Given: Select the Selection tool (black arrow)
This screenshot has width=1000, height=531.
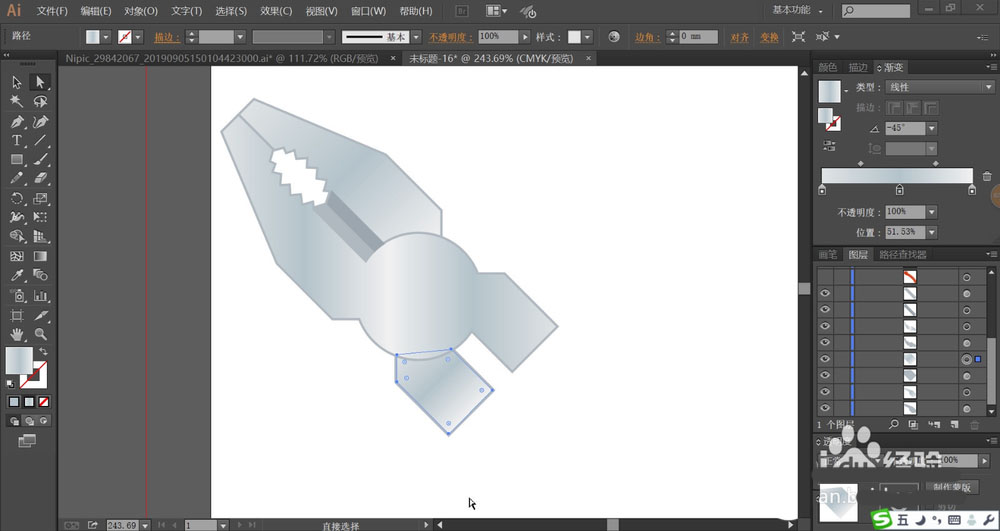Looking at the screenshot, I should pos(17,82).
